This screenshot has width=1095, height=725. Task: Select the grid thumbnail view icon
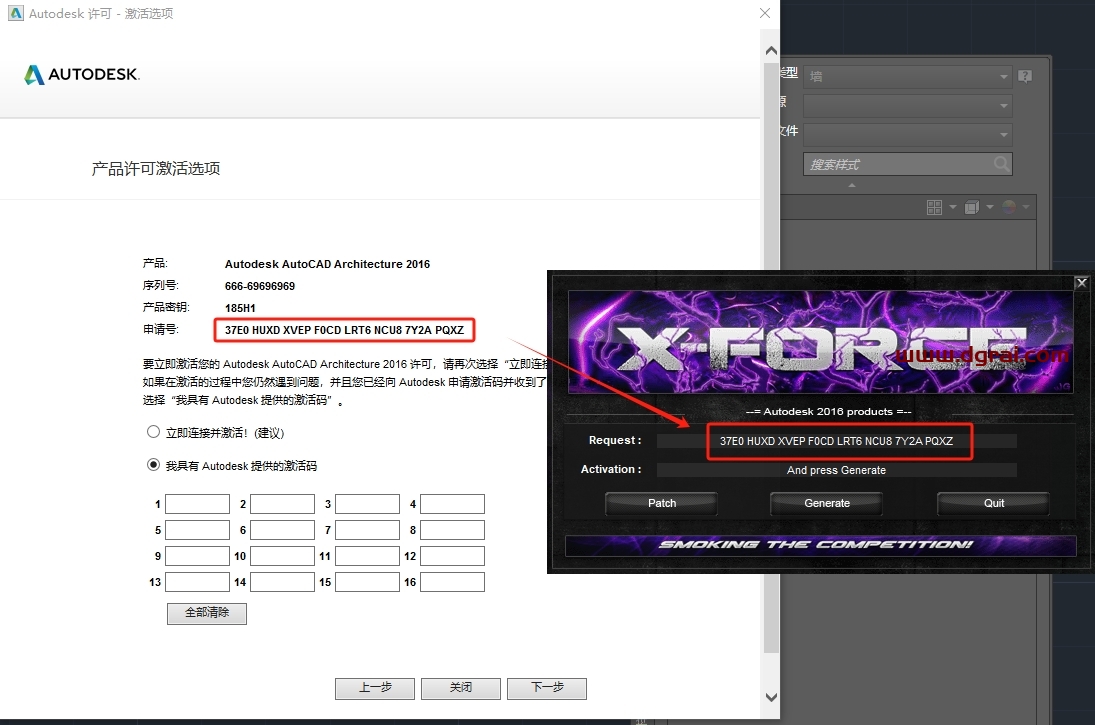click(x=935, y=207)
